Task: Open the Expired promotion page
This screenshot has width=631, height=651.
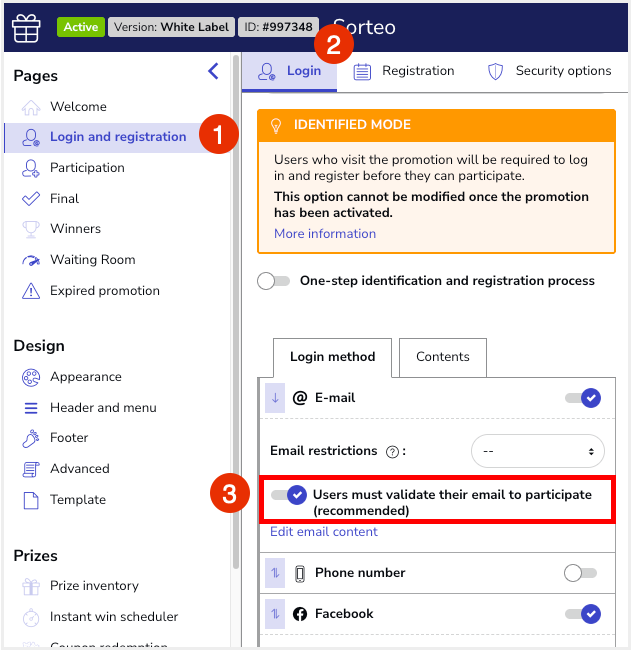Action: [x=105, y=291]
